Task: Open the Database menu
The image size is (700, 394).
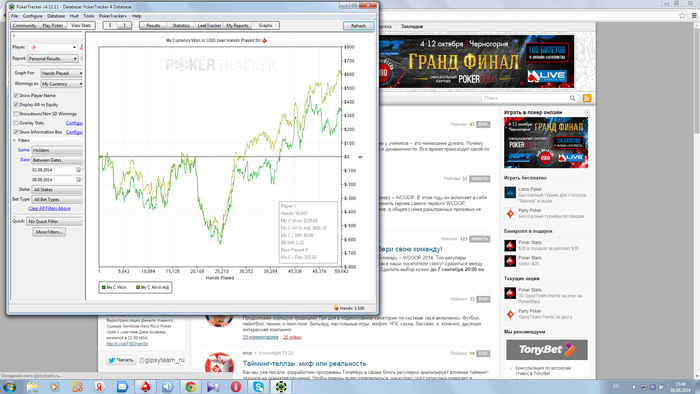Action: pyautogui.click(x=56, y=16)
